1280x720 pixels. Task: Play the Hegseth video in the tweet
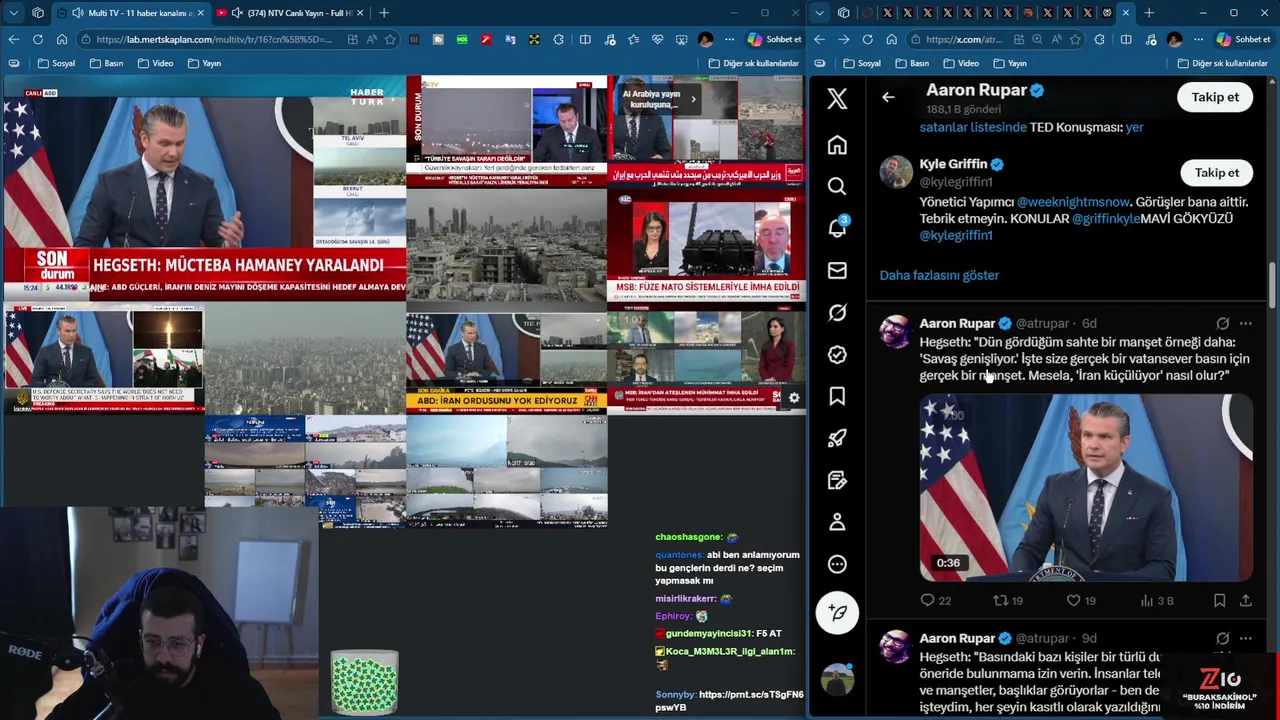click(1086, 487)
